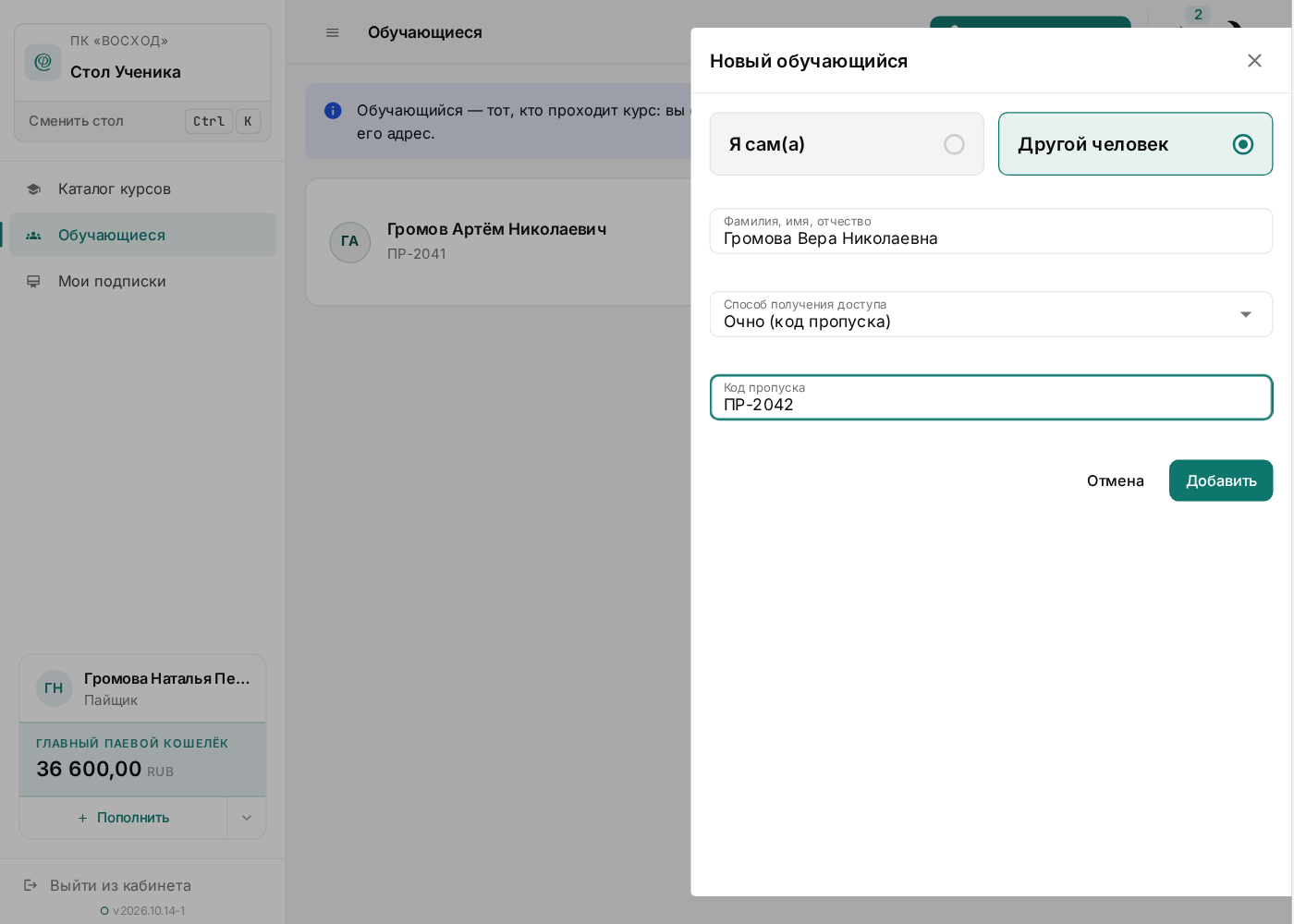Open Обучающиеся in sidebar

(x=142, y=235)
